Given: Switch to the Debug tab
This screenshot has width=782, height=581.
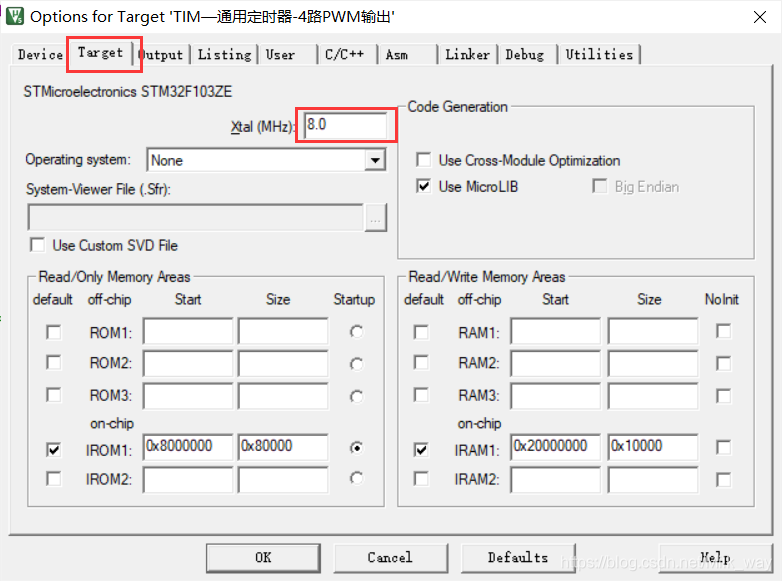Looking at the screenshot, I should point(525,54).
